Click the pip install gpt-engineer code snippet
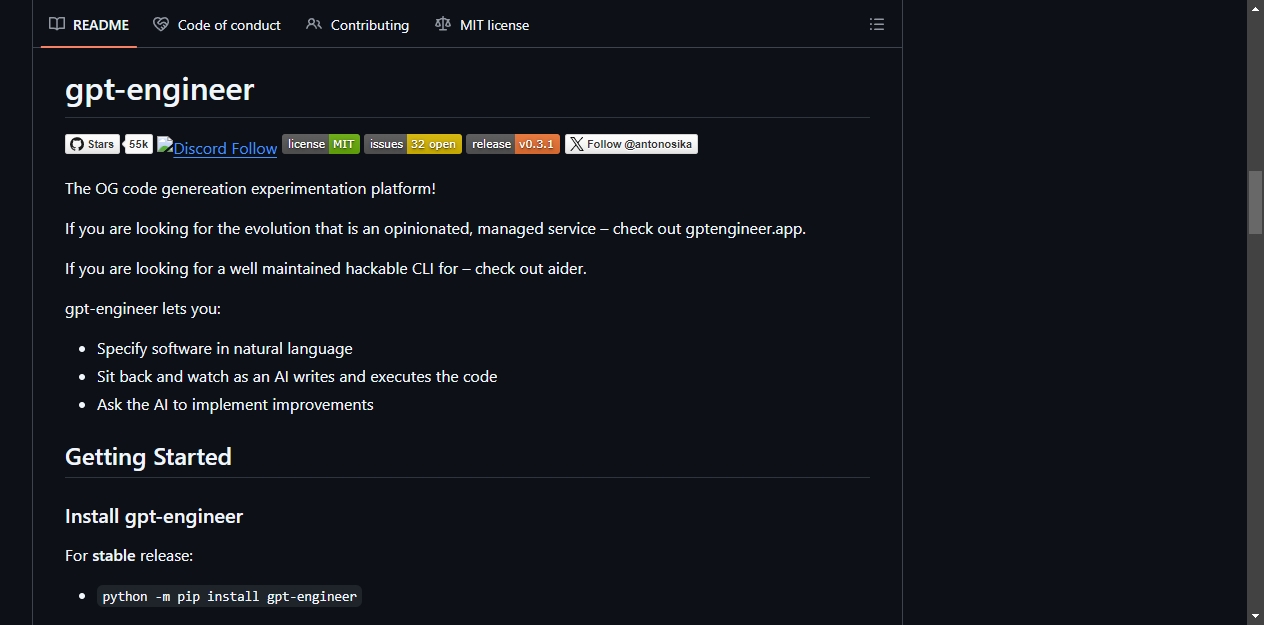Screen dimensions: 1264x625 (x=230, y=596)
